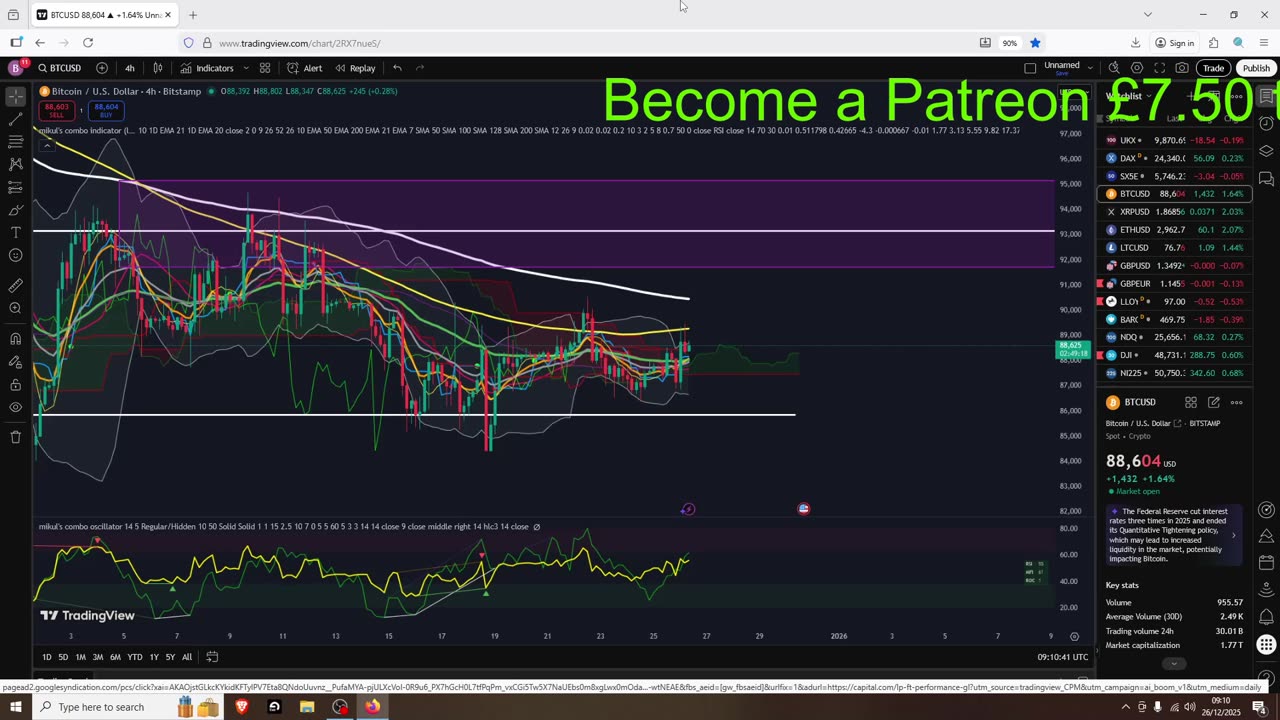Click the 88,604 BUY price button
Screen dimensions: 1280x720
pos(106,110)
